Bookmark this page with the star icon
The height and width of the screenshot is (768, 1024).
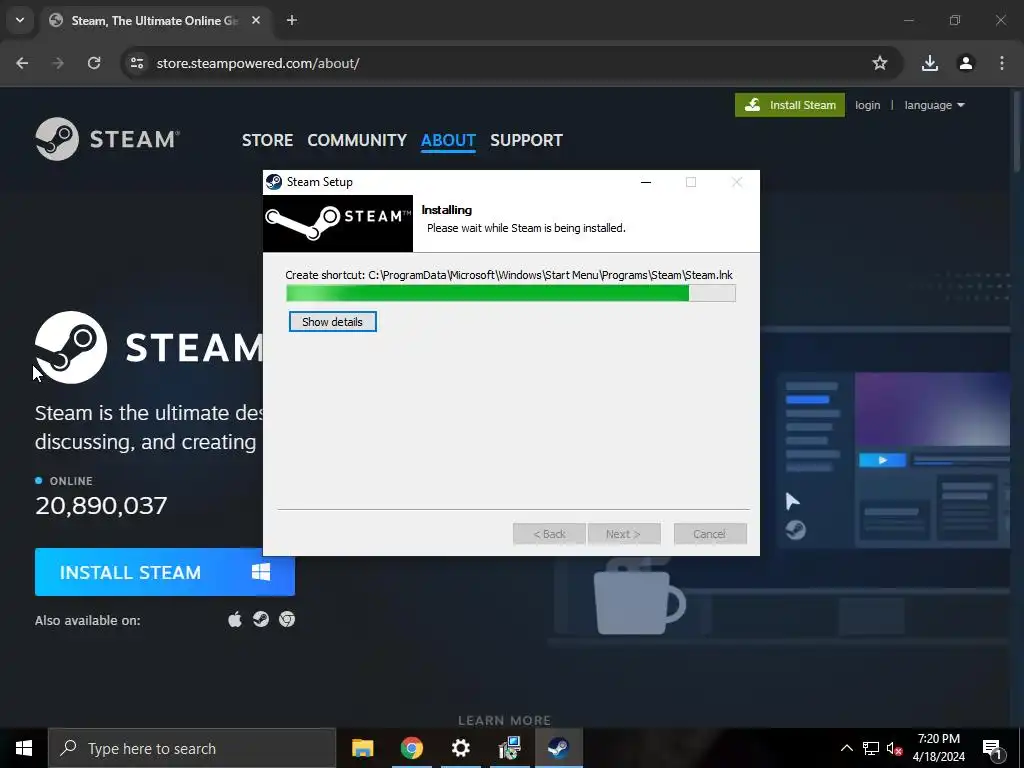pos(880,63)
